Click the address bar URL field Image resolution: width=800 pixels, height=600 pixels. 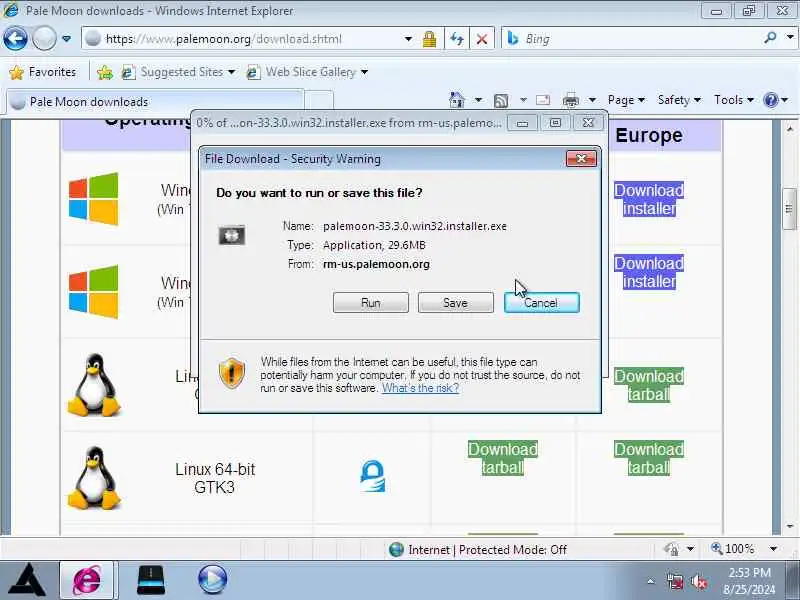click(243, 39)
